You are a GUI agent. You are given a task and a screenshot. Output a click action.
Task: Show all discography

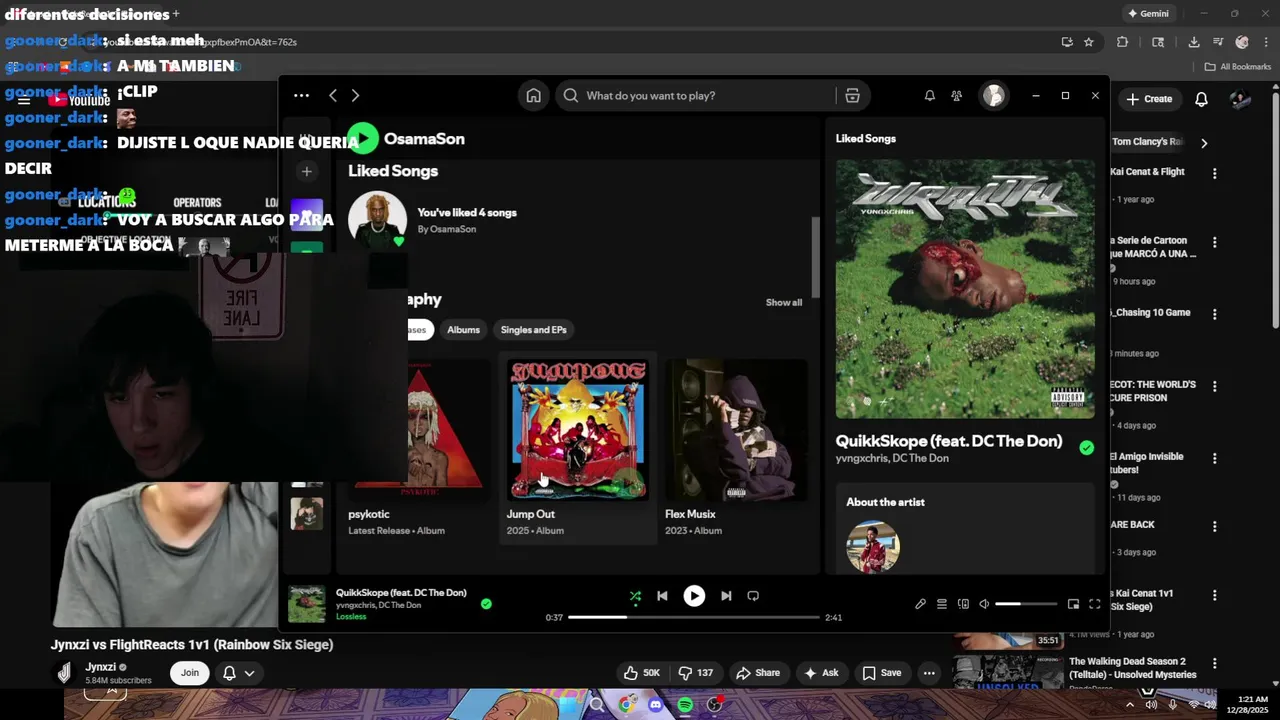784,302
